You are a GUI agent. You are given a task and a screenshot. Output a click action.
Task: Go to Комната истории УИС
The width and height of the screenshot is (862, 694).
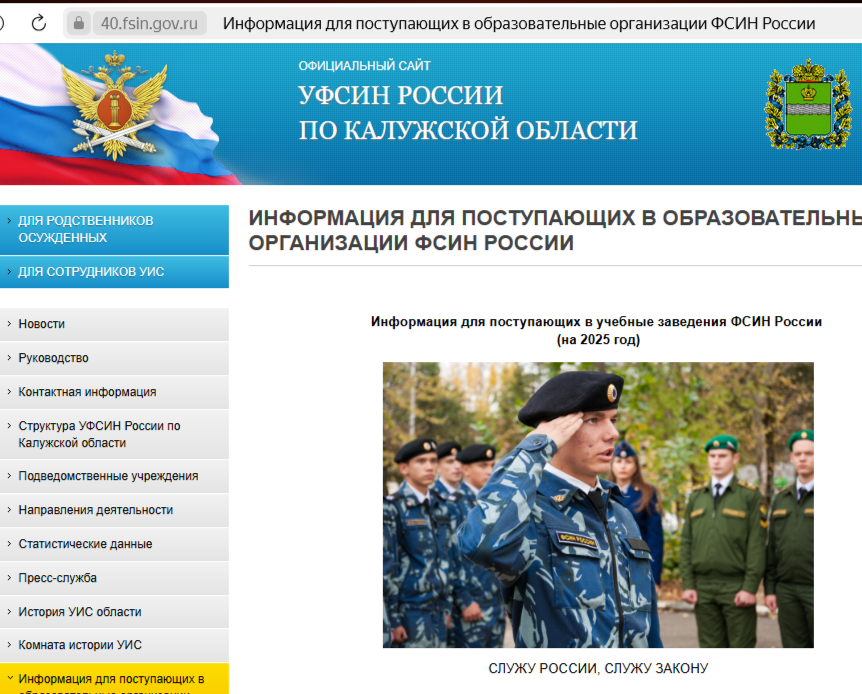coord(114,645)
